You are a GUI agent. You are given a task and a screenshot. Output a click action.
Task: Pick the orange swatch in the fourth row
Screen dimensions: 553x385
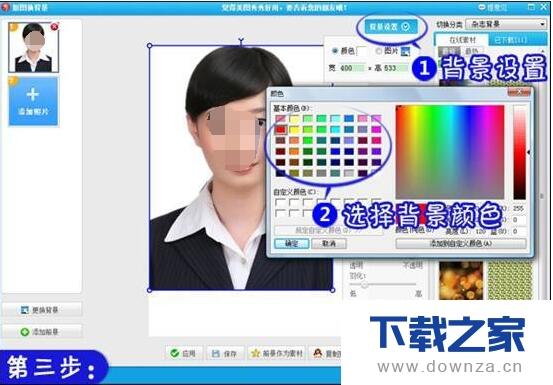click(294, 151)
